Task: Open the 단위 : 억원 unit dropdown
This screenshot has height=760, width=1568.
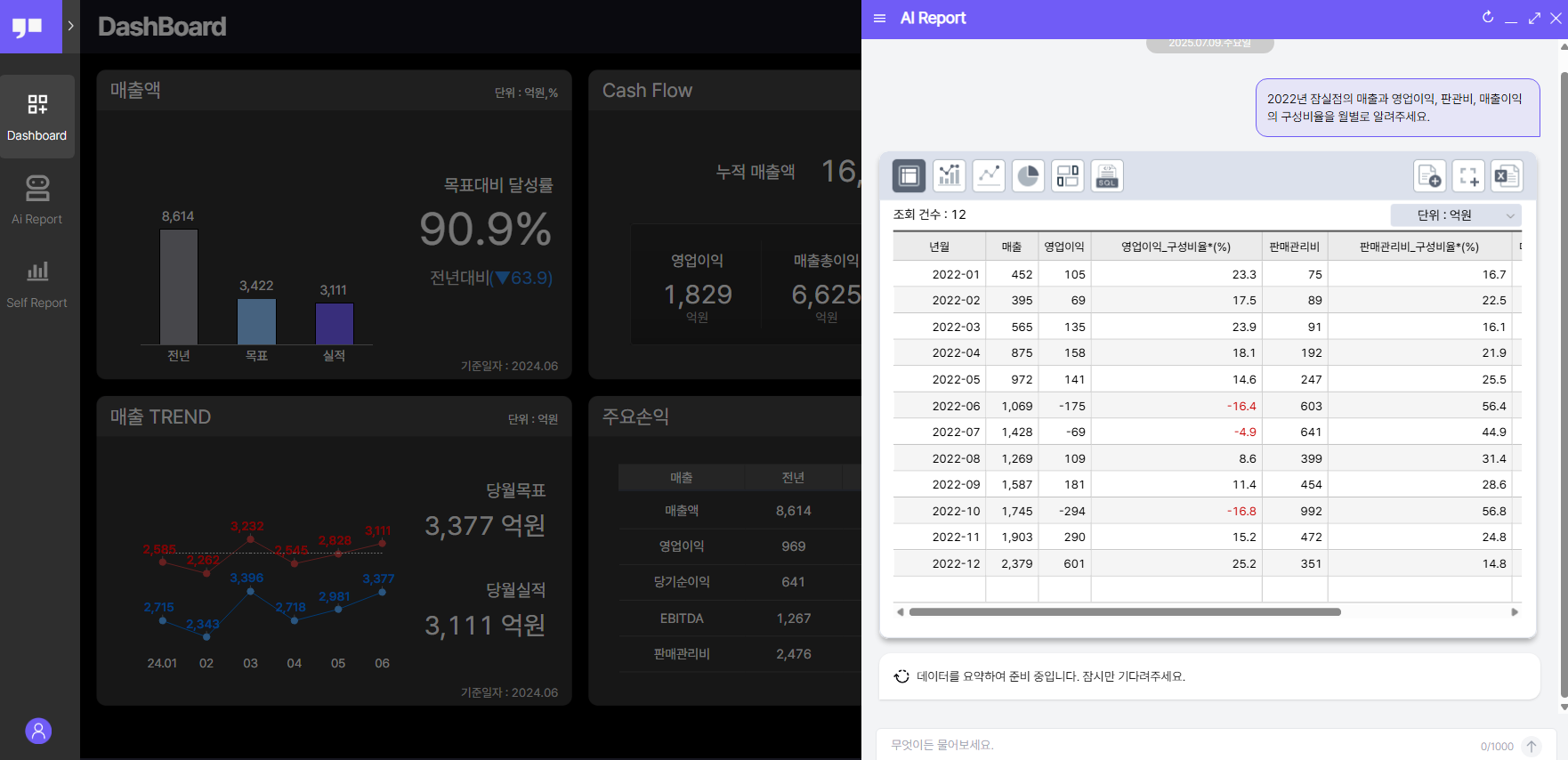Action: (x=1456, y=215)
